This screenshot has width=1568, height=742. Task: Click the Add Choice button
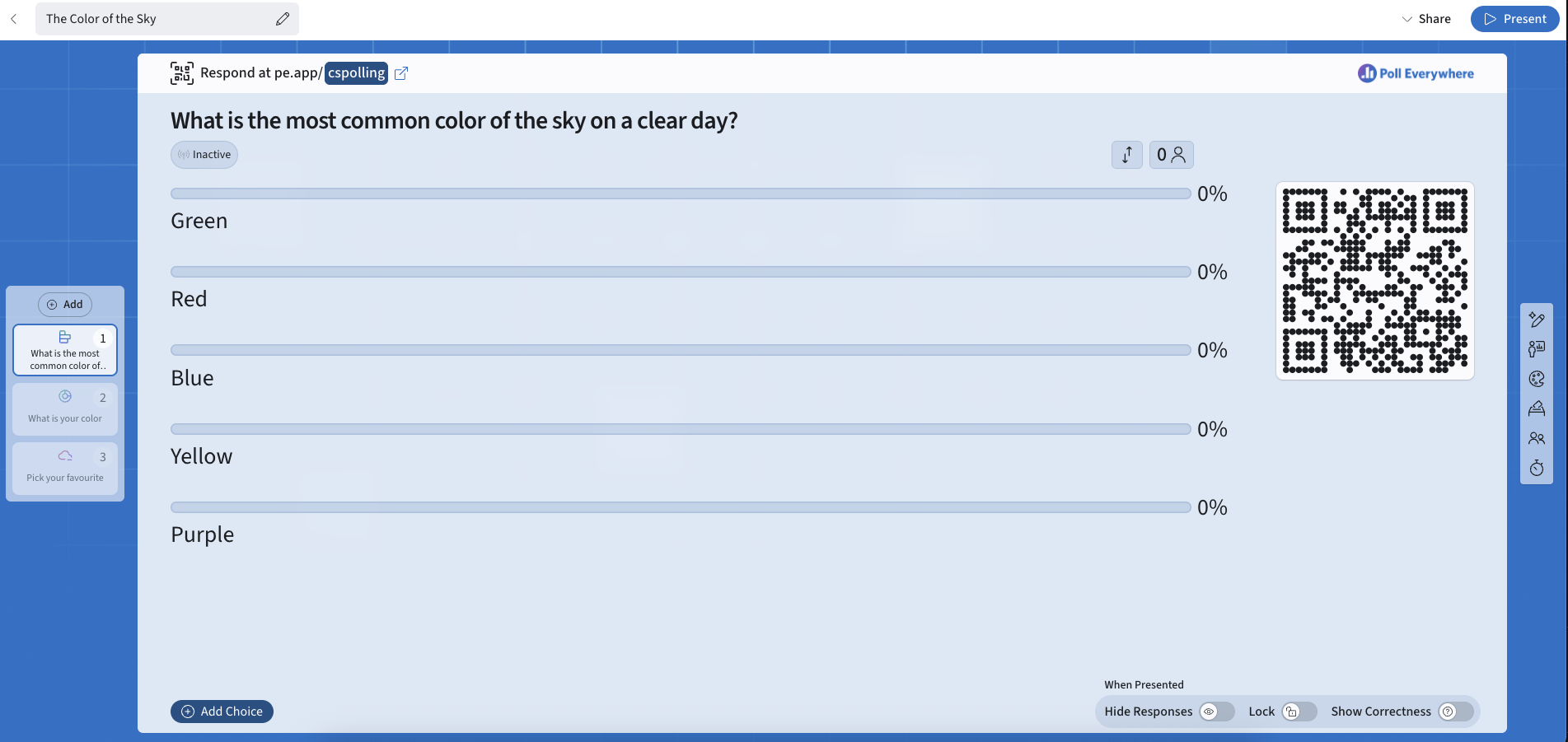[x=222, y=711]
